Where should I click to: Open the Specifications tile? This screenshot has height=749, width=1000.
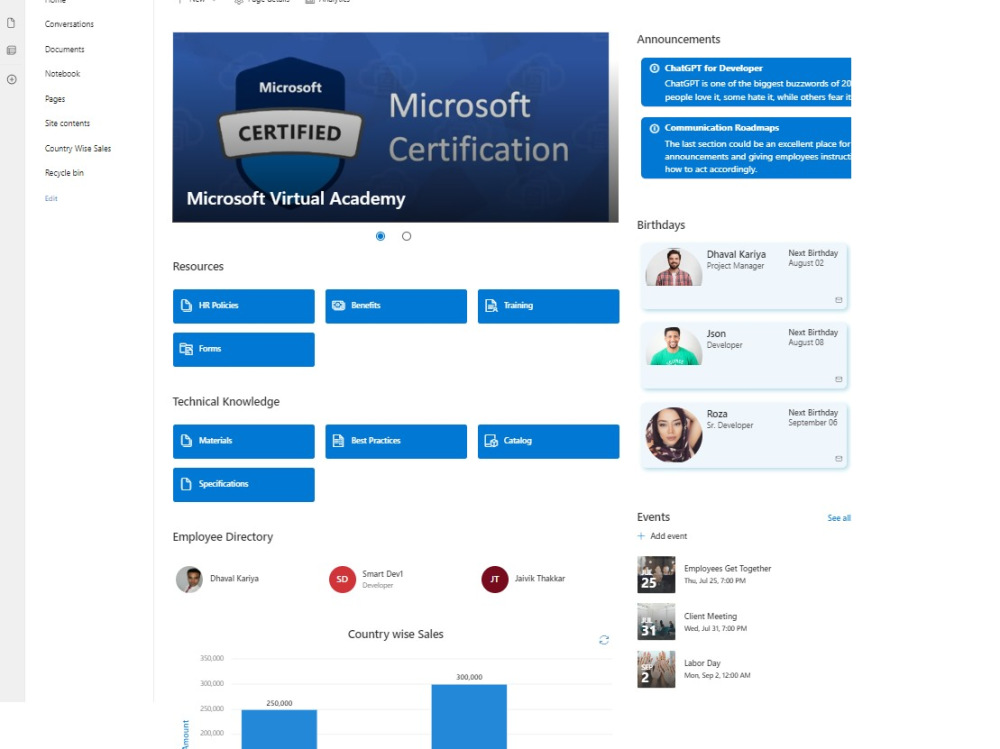click(244, 485)
